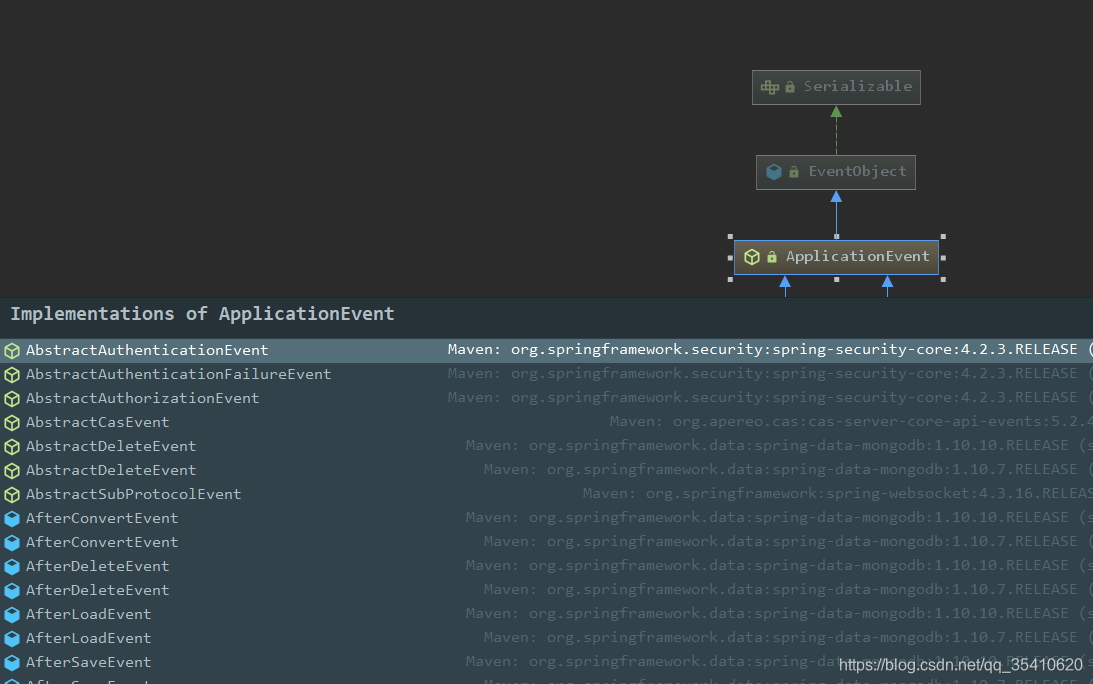Click the spring-security-core Maven text of AbstractAuthenticationEvent
The width and height of the screenshot is (1093, 684).
point(770,349)
